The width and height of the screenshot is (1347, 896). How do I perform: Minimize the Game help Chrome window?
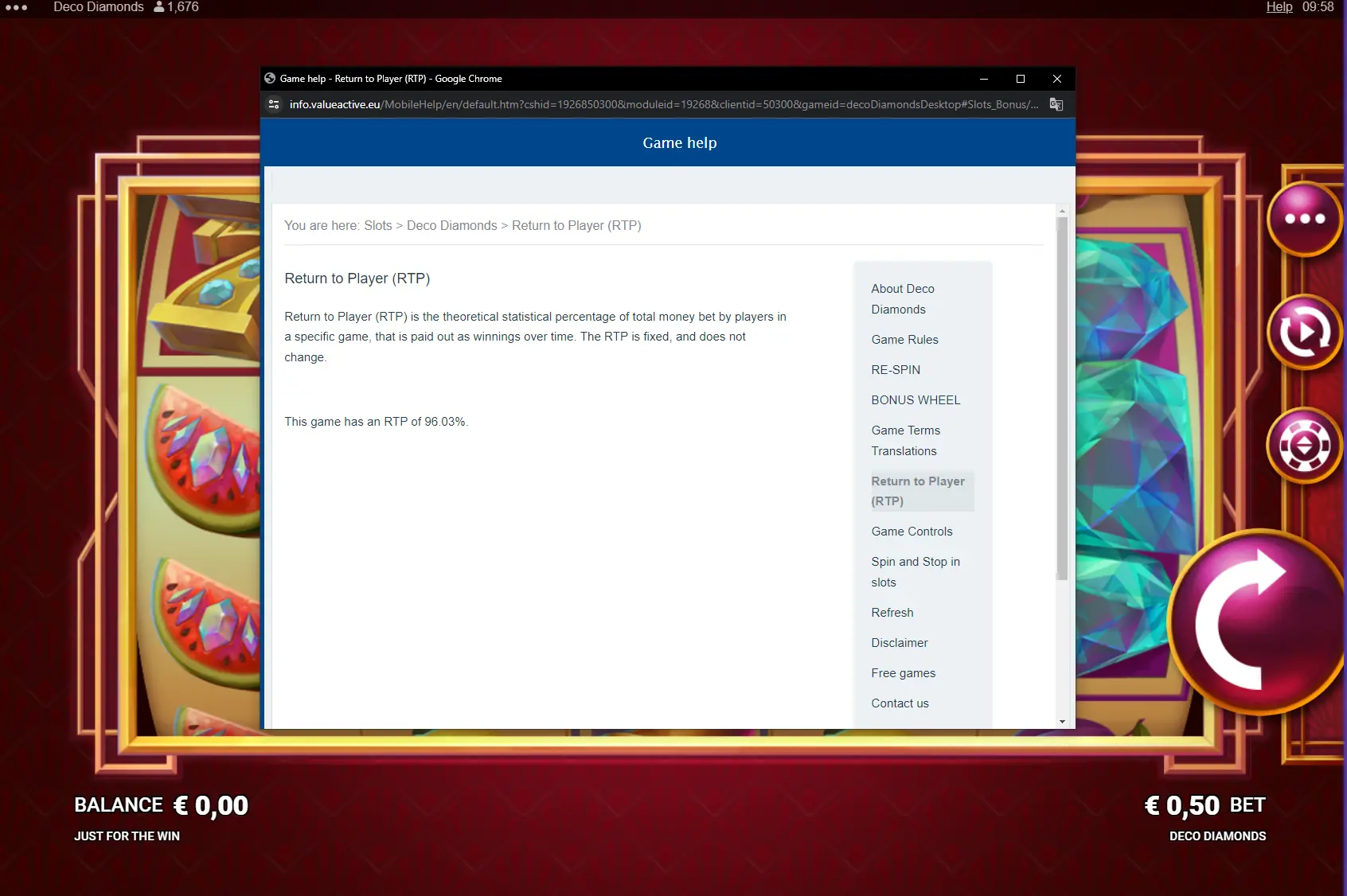coord(984,79)
